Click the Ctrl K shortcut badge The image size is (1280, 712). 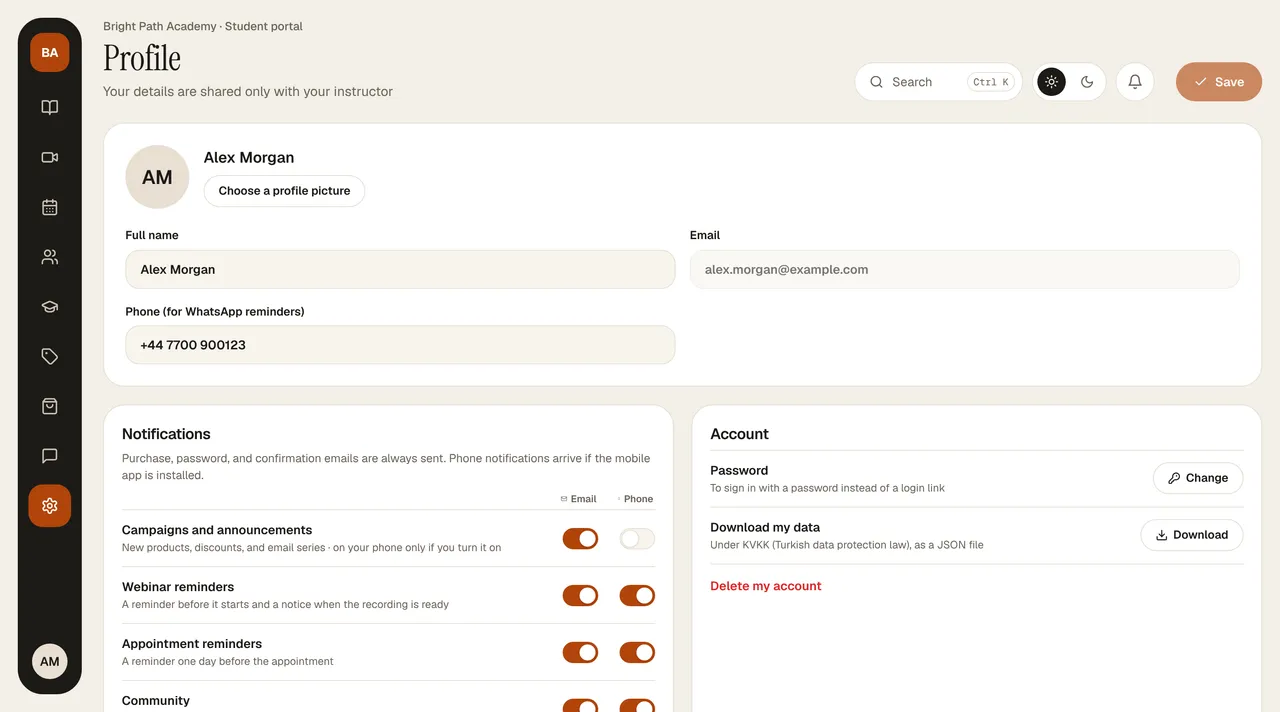pos(991,82)
